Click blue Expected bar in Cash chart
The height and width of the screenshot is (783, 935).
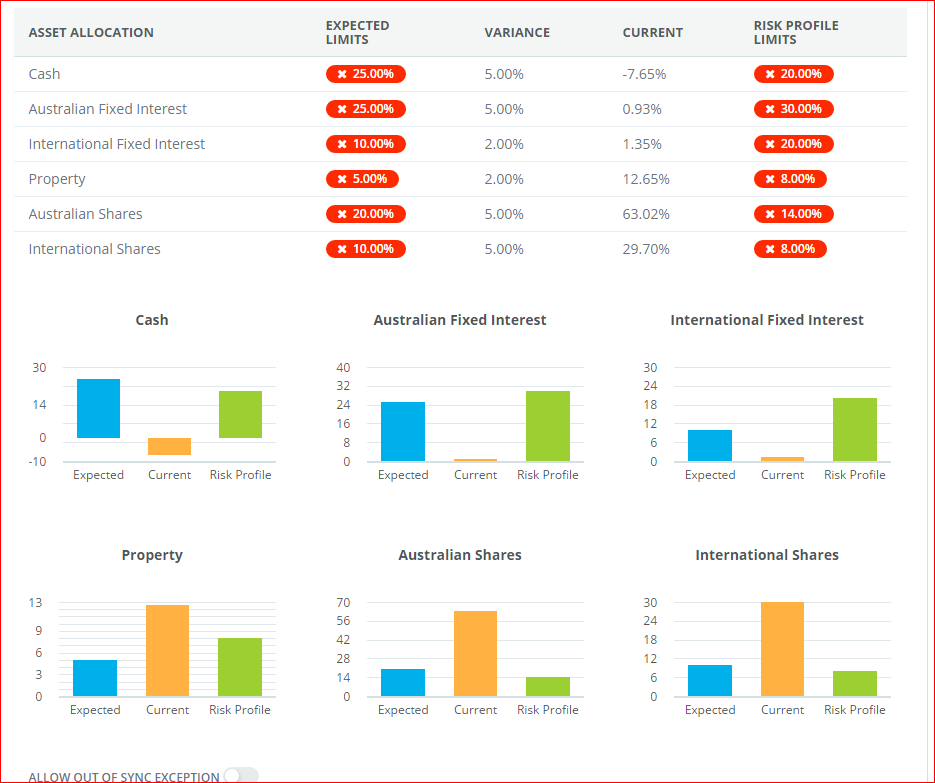pos(98,408)
